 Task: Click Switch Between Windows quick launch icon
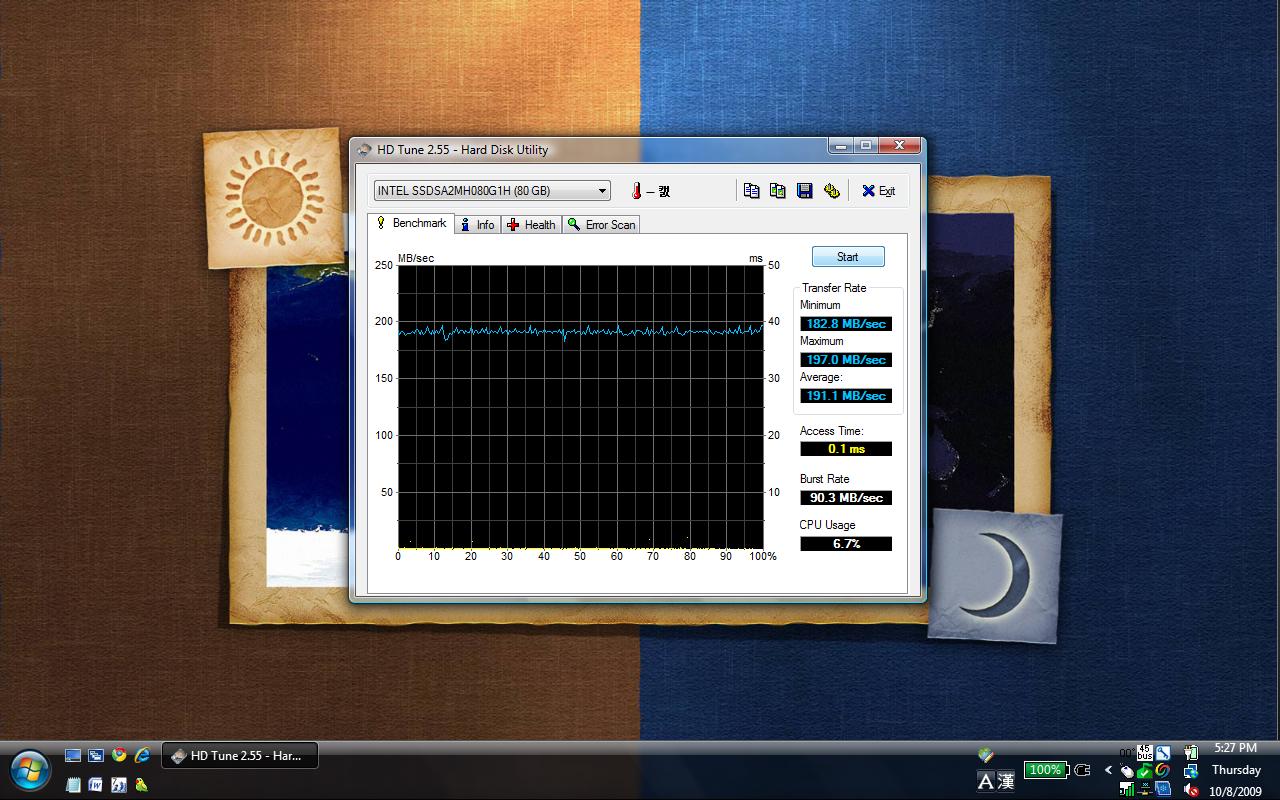tap(96, 756)
